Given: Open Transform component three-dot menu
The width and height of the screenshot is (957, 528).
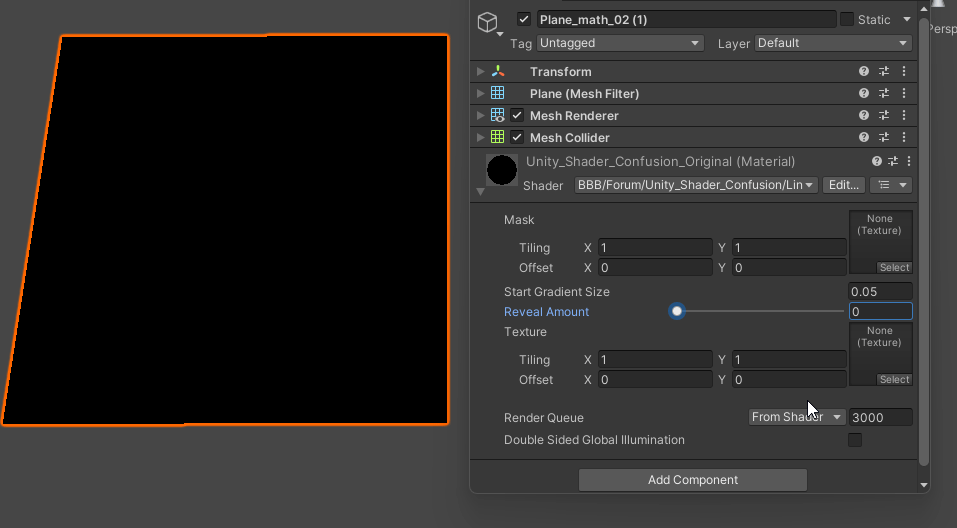Looking at the screenshot, I should pos(904,72).
